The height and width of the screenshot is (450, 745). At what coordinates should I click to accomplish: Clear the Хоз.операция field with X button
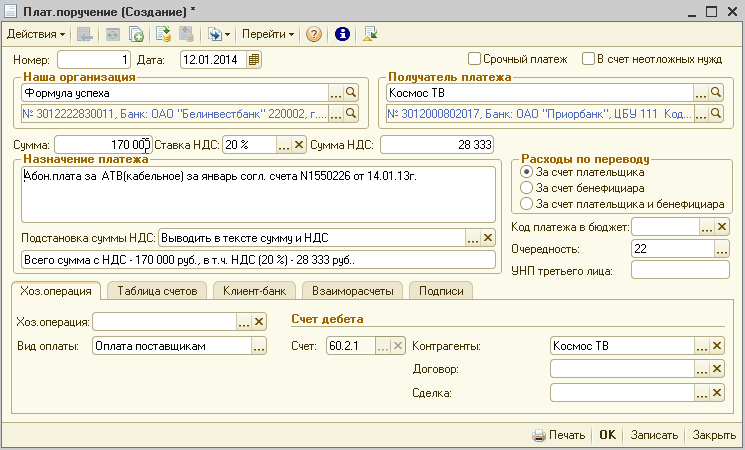click(258, 322)
